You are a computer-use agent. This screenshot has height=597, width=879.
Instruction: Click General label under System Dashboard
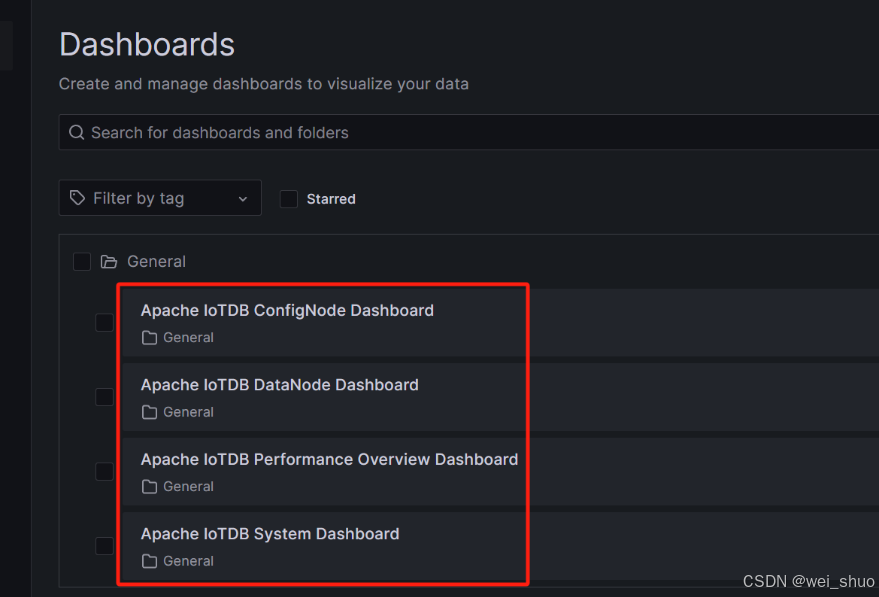[x=188, y=561]
